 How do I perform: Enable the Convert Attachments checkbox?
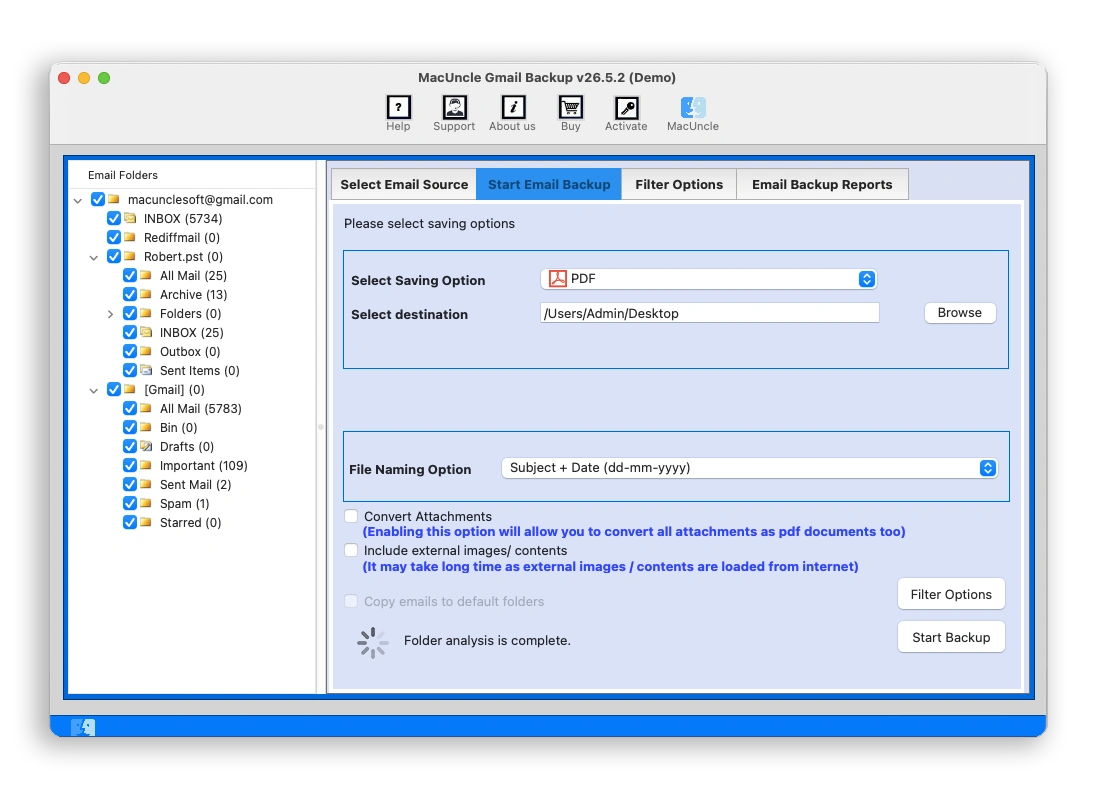pyautogui.click(x=351, y=516)
